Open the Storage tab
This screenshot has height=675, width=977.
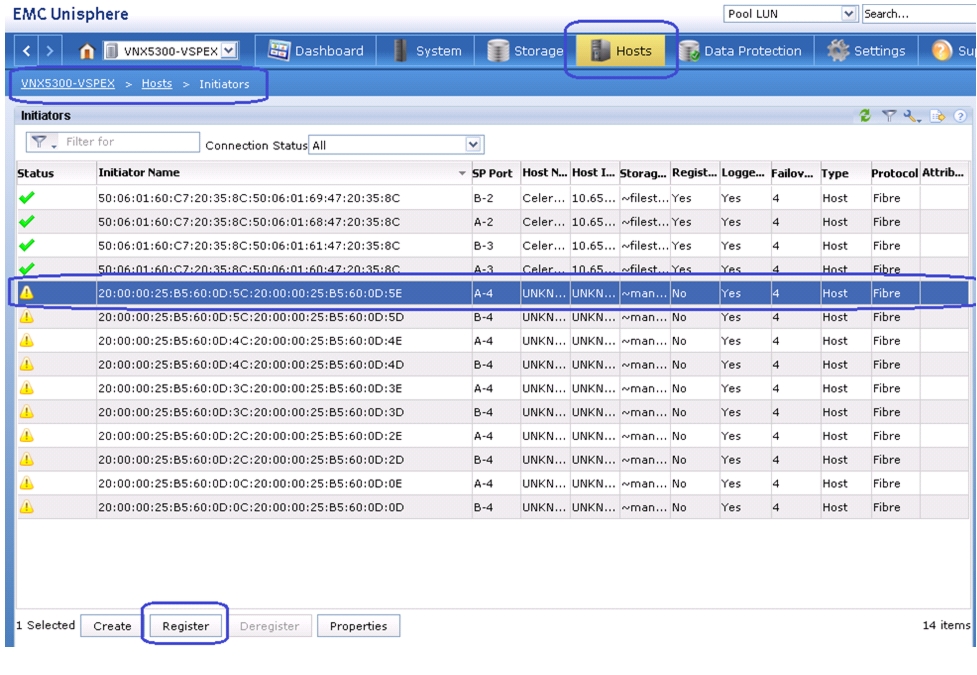pyautogui.click(x=525, y=50)
